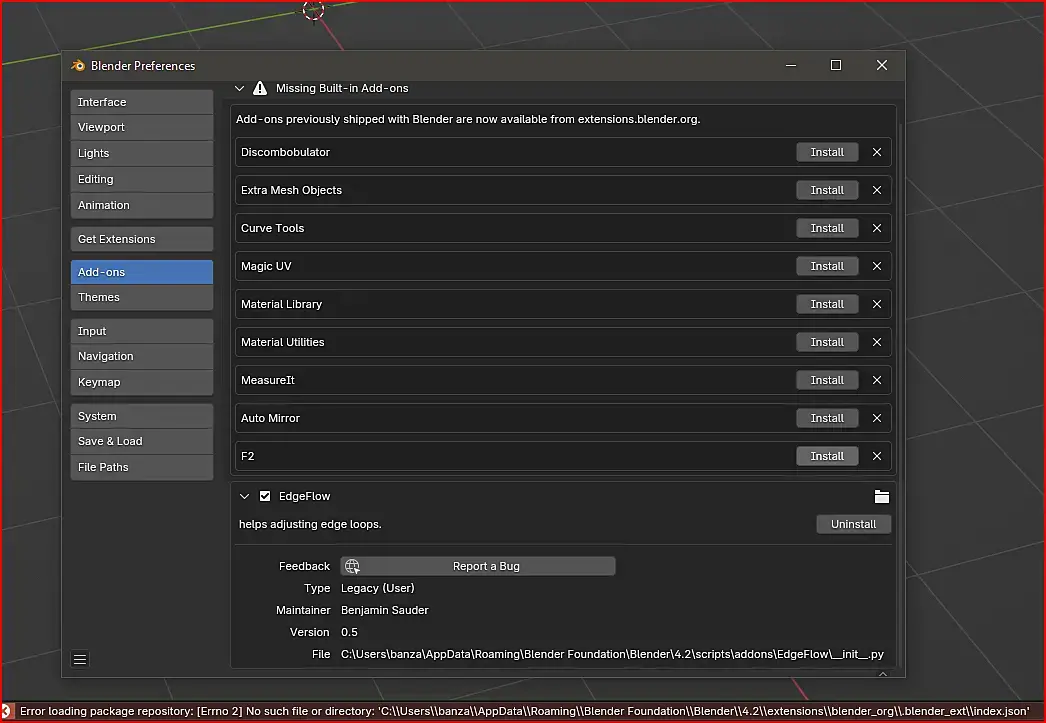Viewport: 1046px width, 723px height.
Task: Collapse the EdgeFlow add-on details
Action: tap(244, 496)
